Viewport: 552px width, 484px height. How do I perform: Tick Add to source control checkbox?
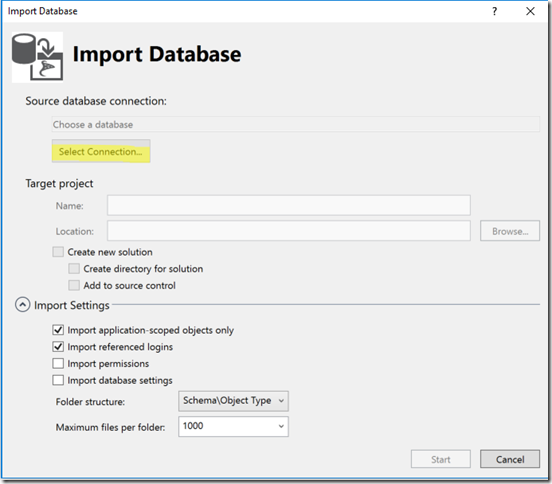(x=74, y=285)
